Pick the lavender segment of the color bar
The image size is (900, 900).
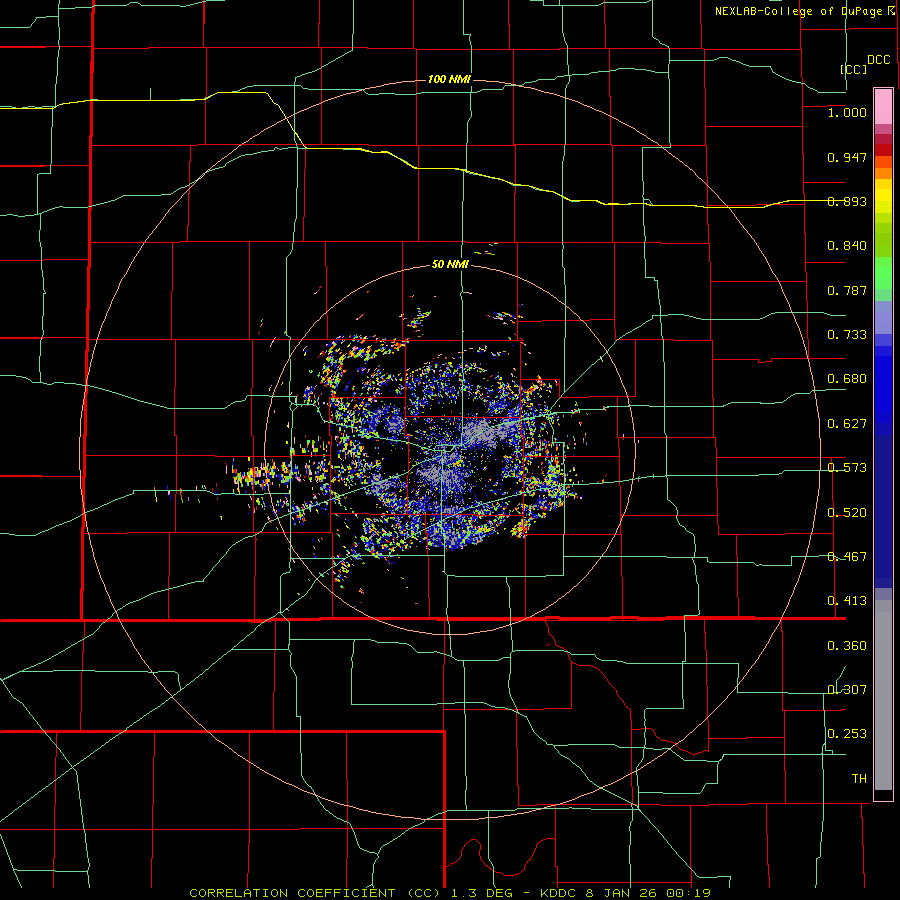point(883,317)
